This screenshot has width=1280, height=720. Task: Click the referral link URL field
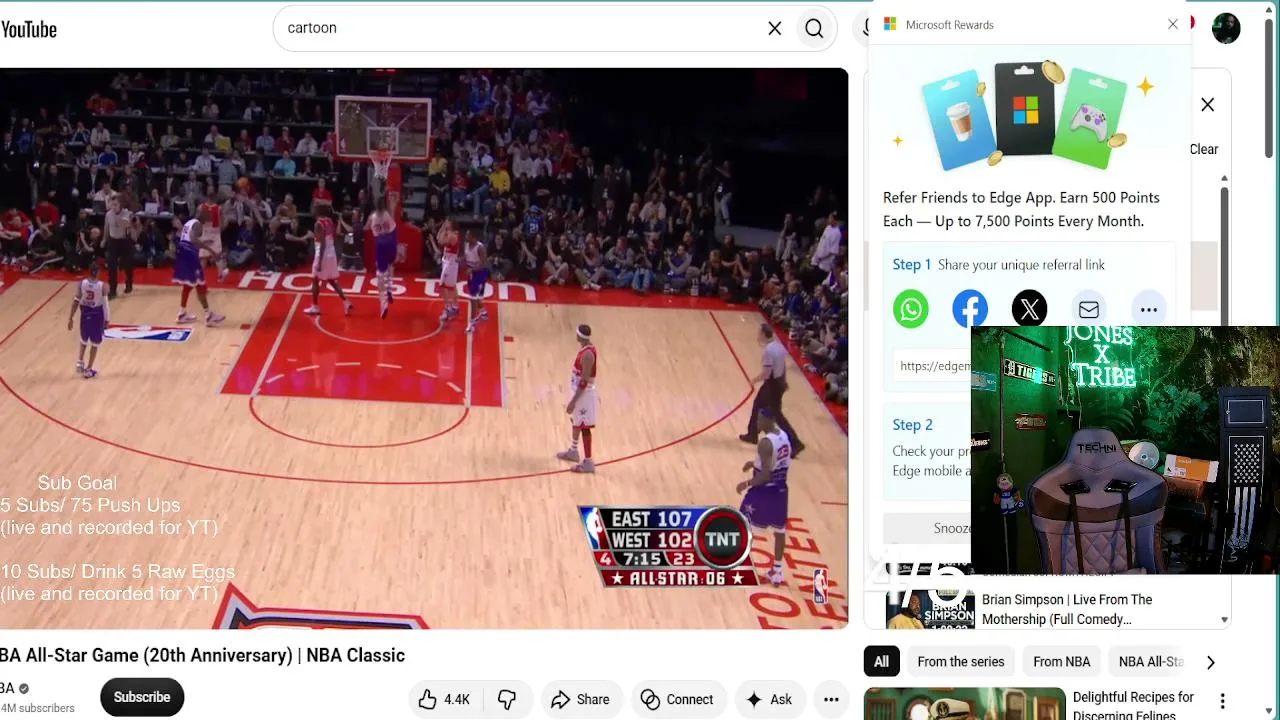point(934,366)
